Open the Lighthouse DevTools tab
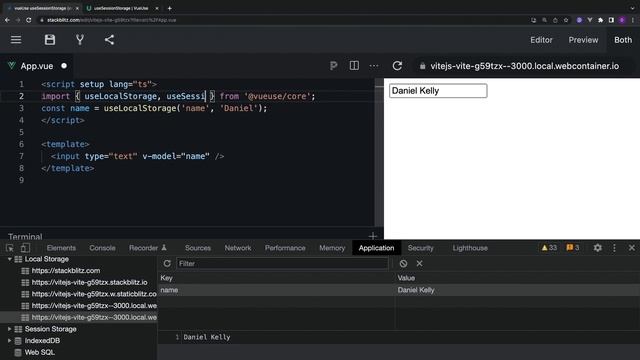The image size is (640, 360). pyautogui.click(x=470, y=248)
